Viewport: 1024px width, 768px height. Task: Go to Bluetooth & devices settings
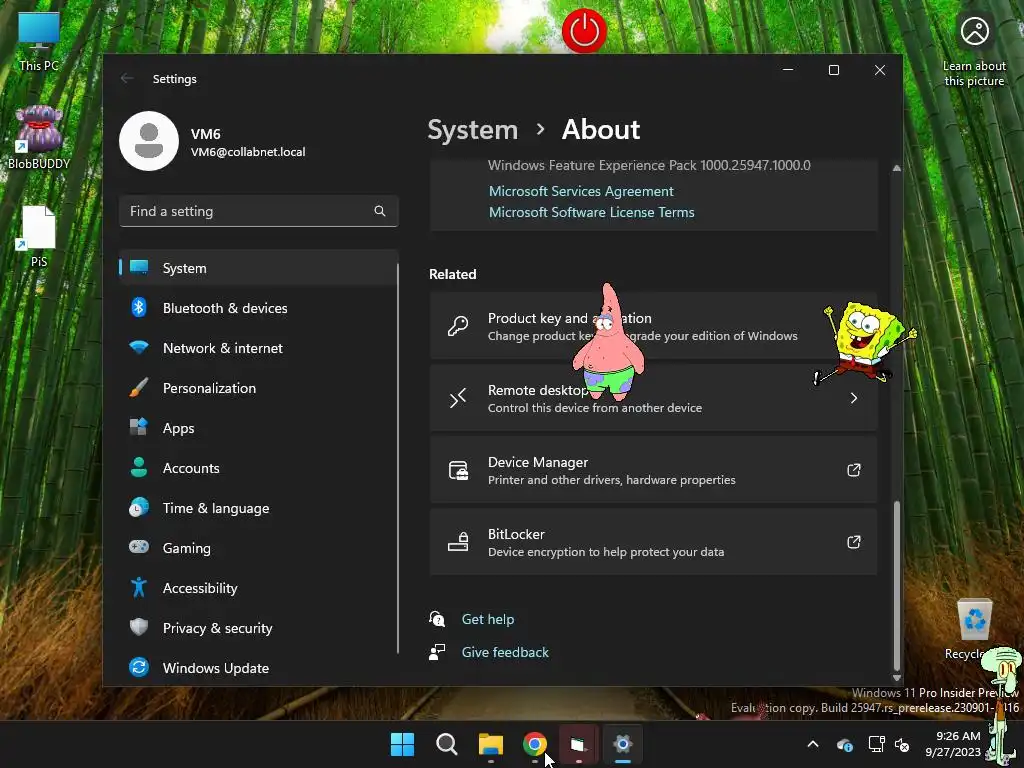coord(259,308)
